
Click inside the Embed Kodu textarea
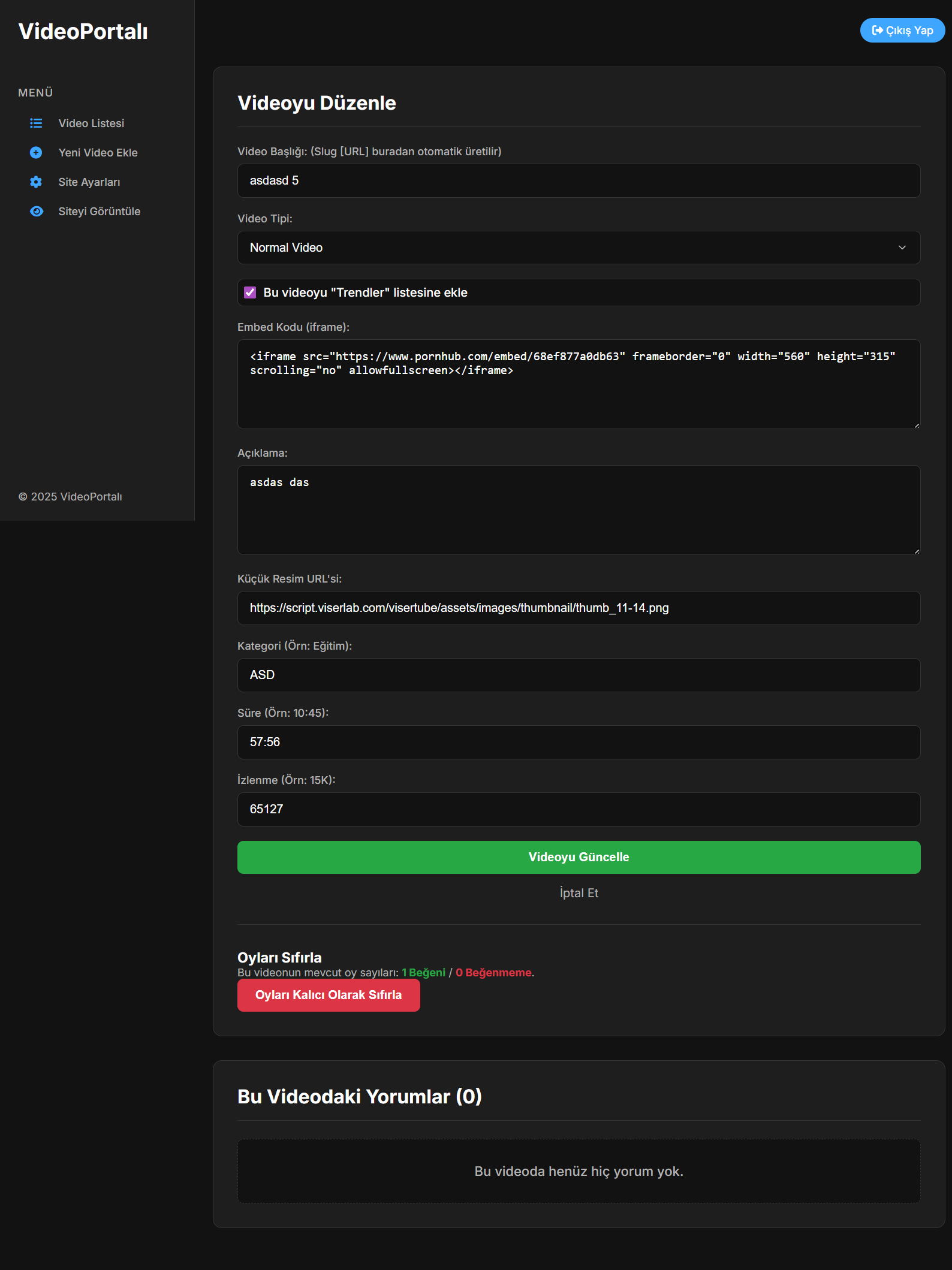[x=579, y=384]
